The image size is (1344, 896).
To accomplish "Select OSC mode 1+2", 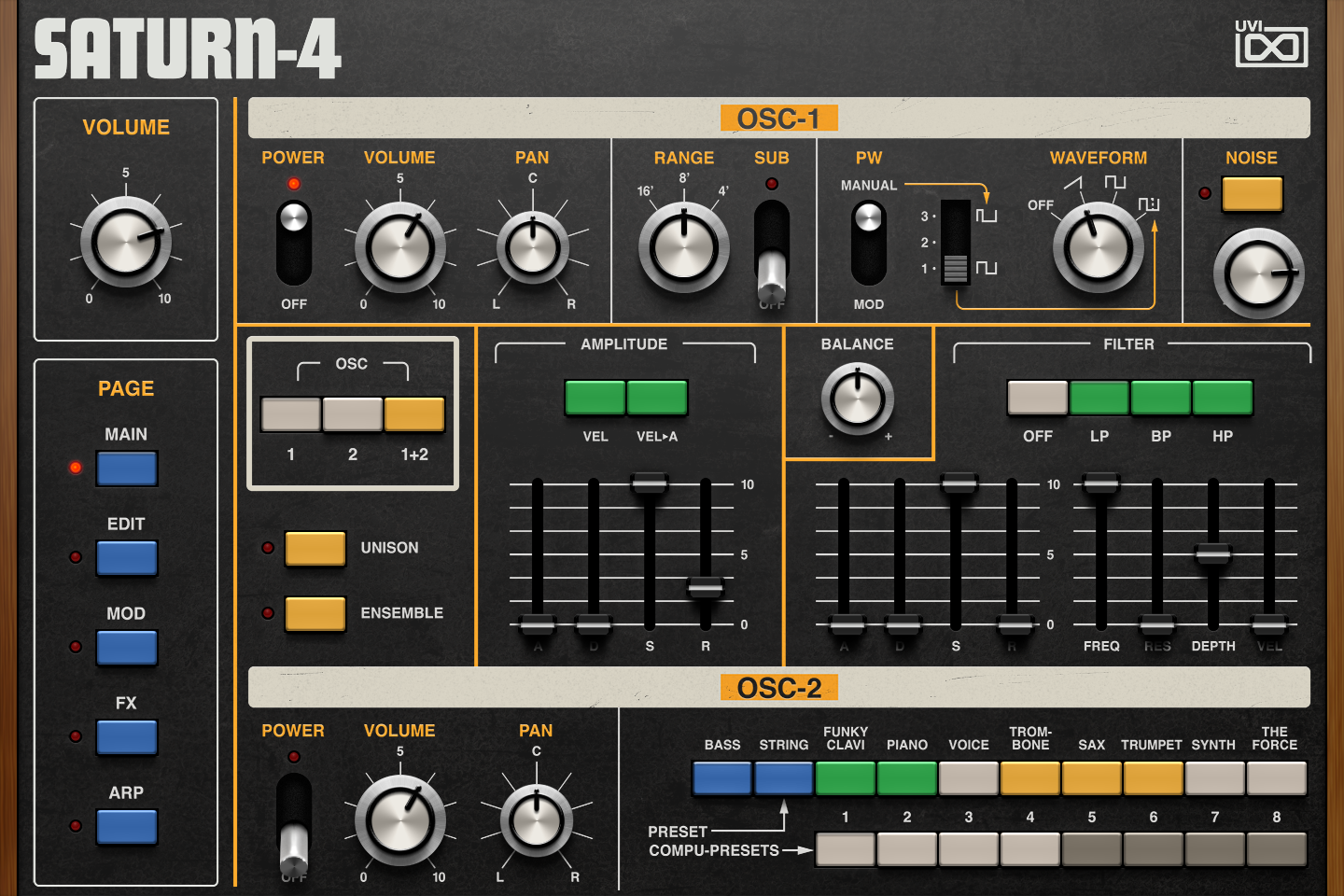I will coord(416,413).
